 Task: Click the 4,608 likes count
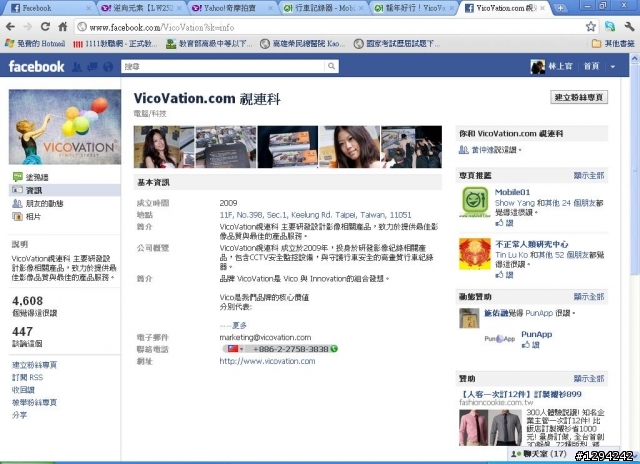(x=27, y=301)
